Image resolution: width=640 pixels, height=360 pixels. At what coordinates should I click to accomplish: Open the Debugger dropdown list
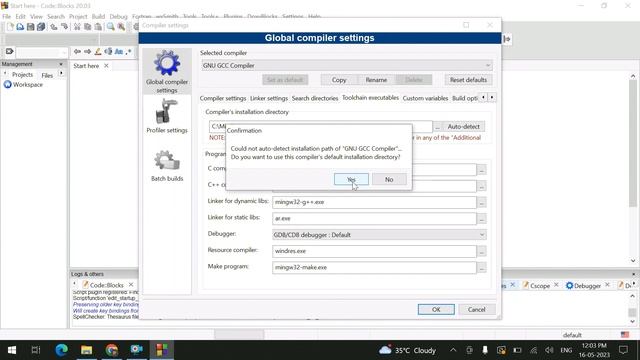click(379, 235)
